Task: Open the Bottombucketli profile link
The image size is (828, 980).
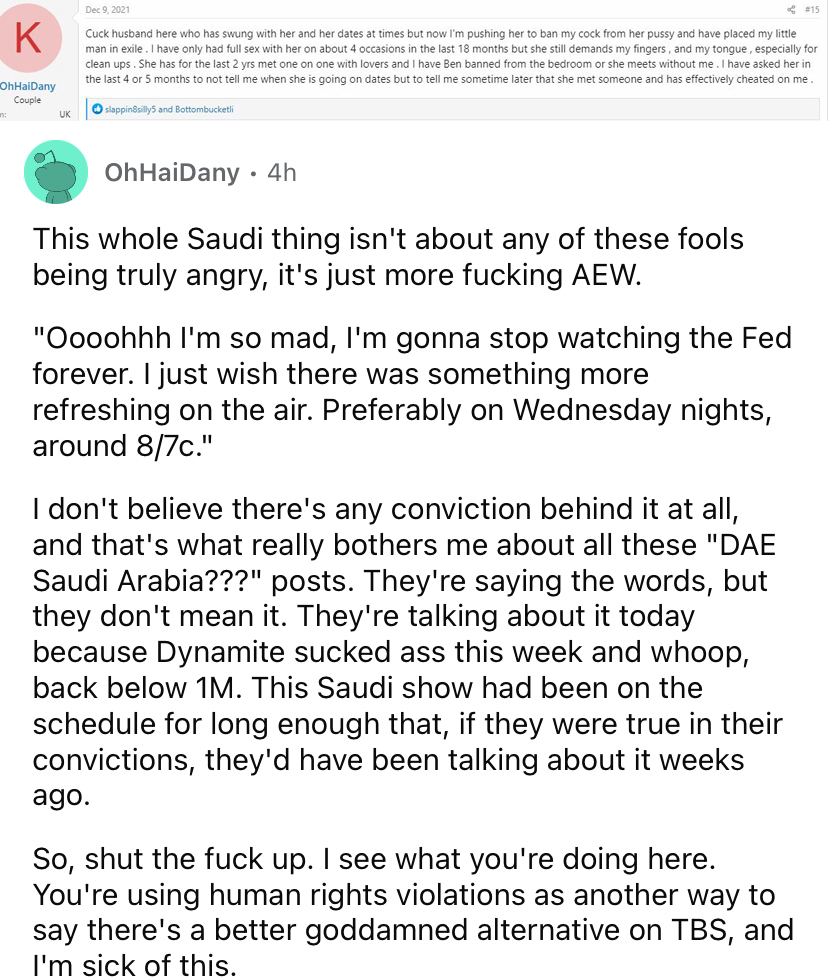Action: 204,109
